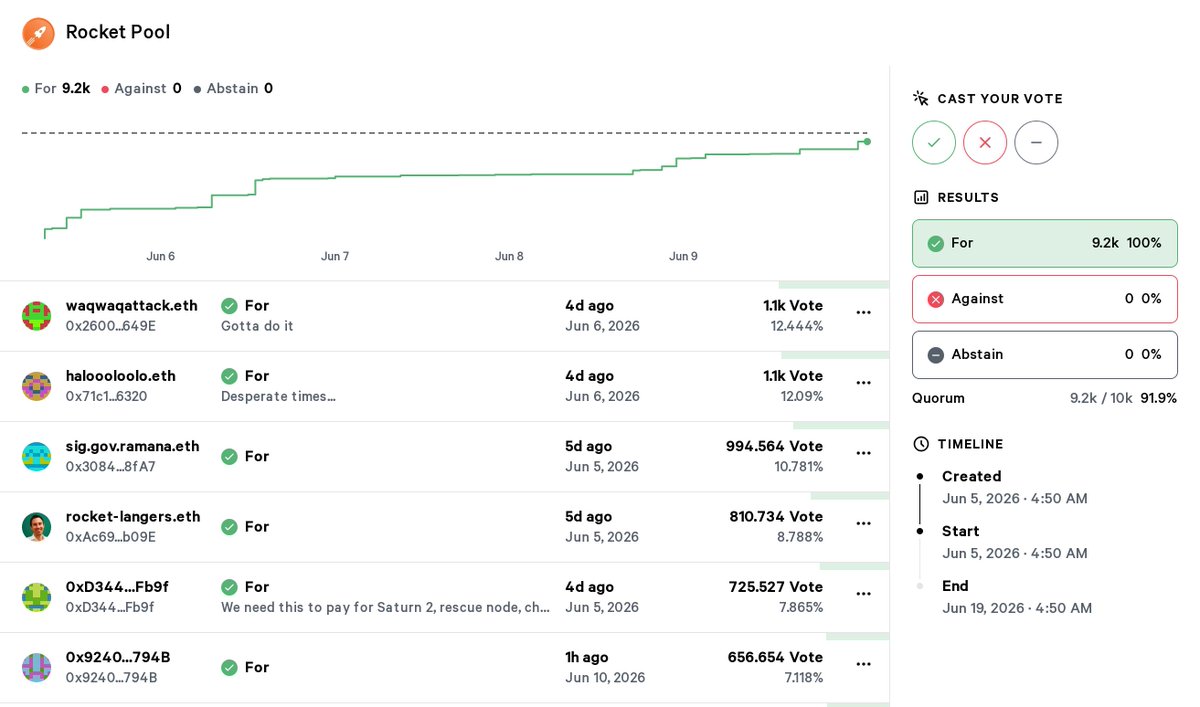Click the Start timeline marker
The width and height of the screenshot is (1200, 707).
pyautogui.click(x=920, y=532)
